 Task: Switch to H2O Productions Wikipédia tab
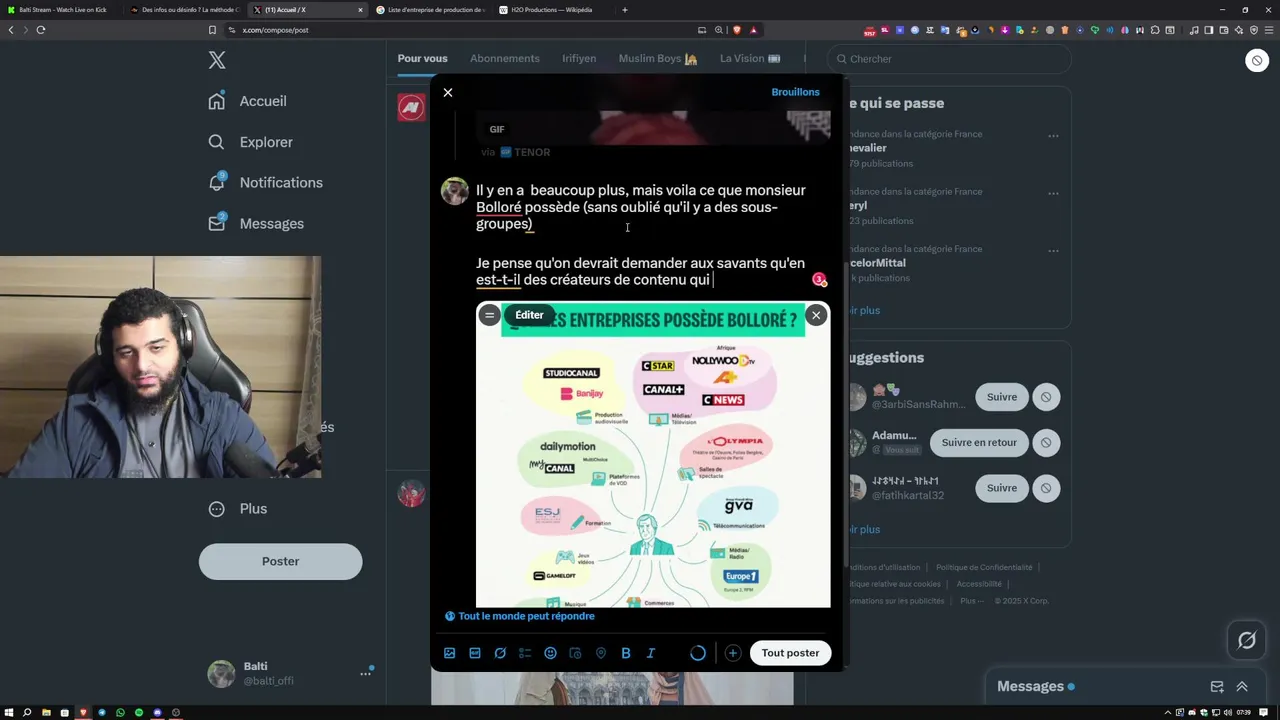[553, 10]
